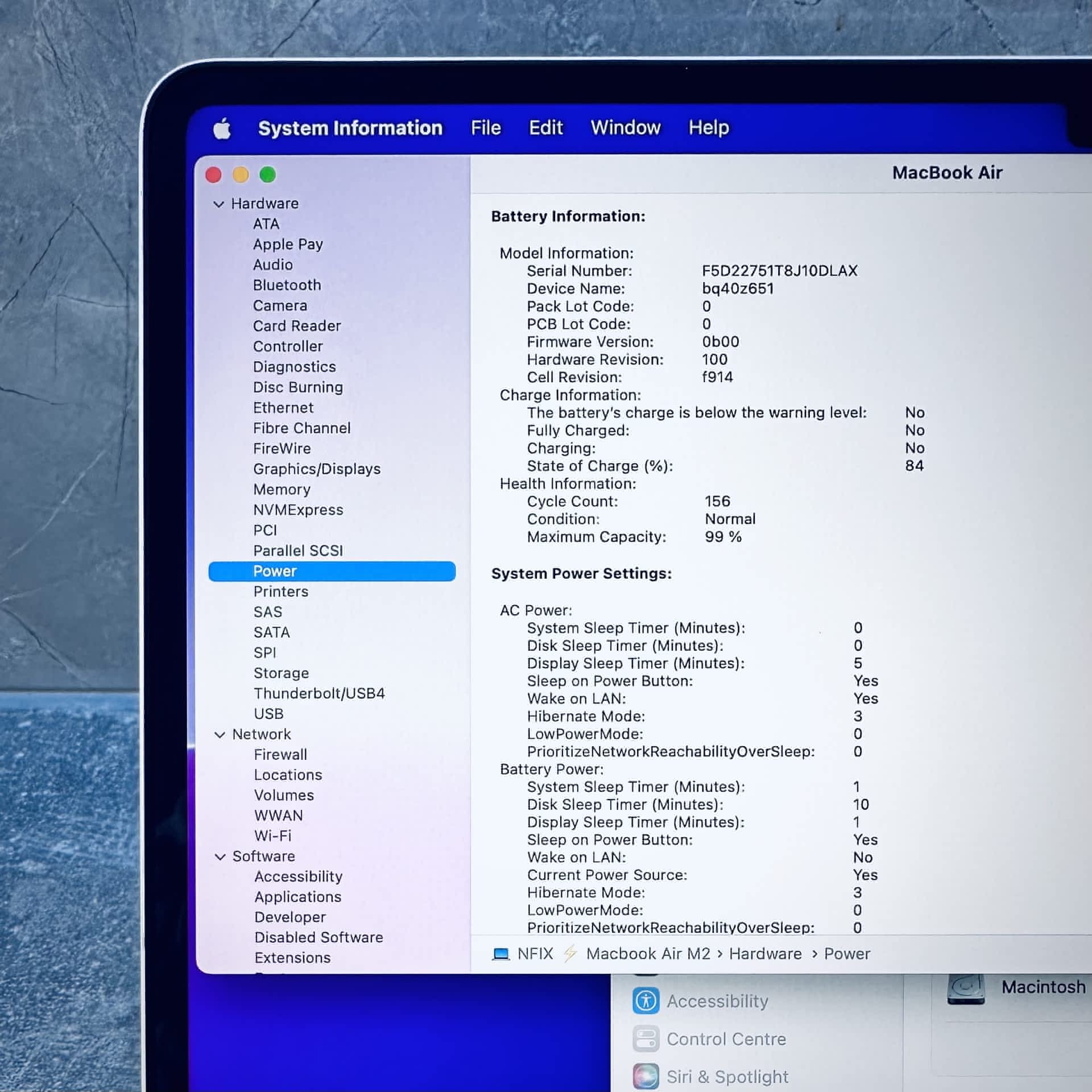The image size is (1092, 1092).
Task: Click the green full-screen window button
Action: (x=267, y=175)
